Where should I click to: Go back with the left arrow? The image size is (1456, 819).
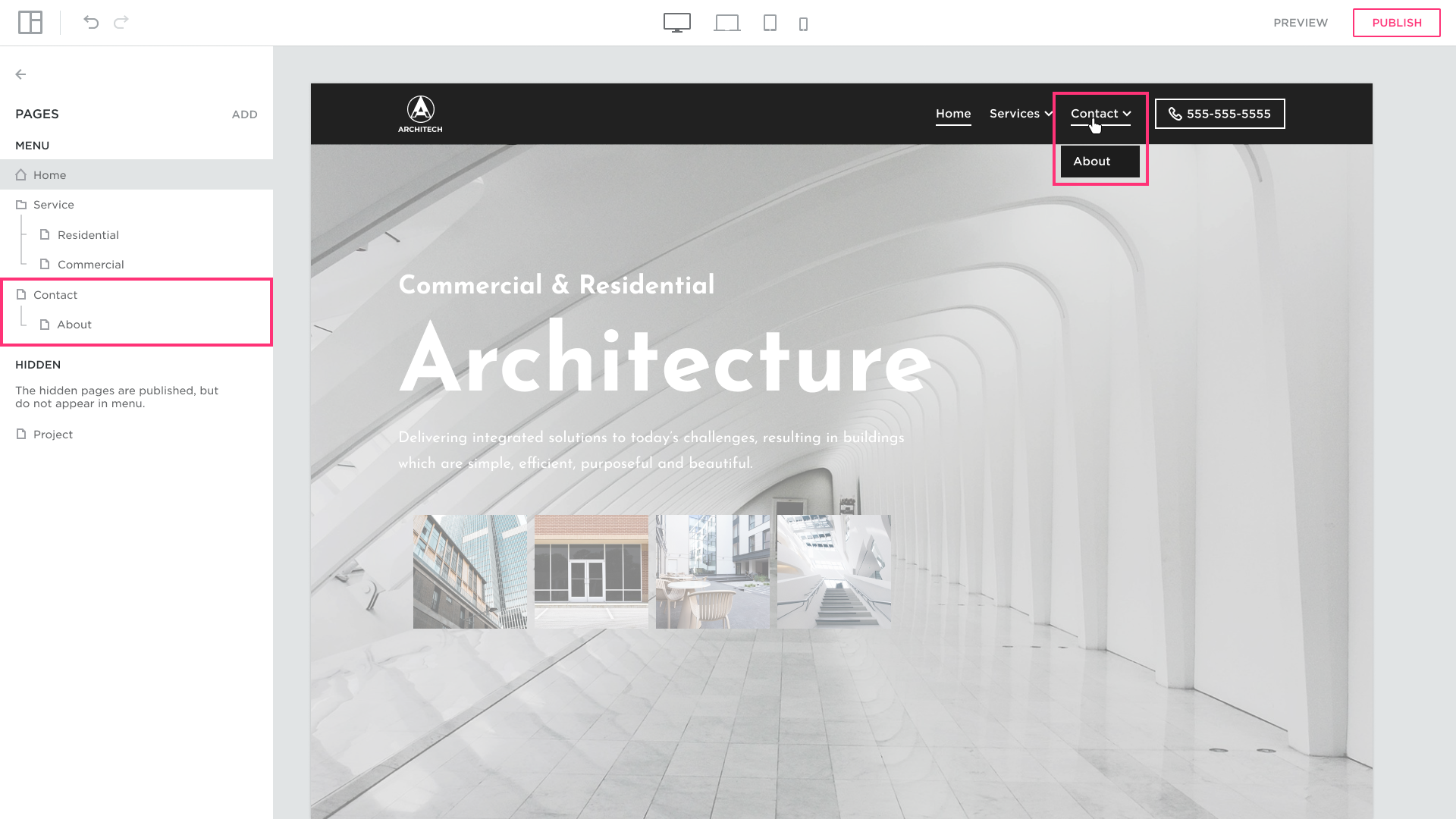[x=20, y=74]
